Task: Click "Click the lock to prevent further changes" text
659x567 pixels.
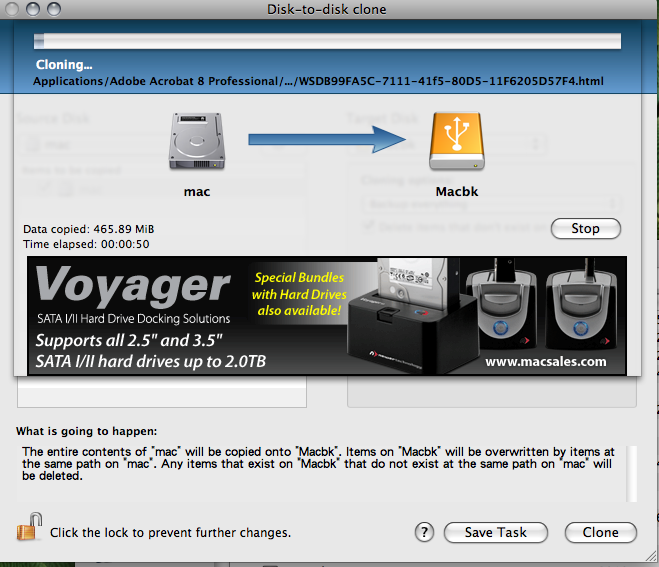Action: click(x=170, y=533)
